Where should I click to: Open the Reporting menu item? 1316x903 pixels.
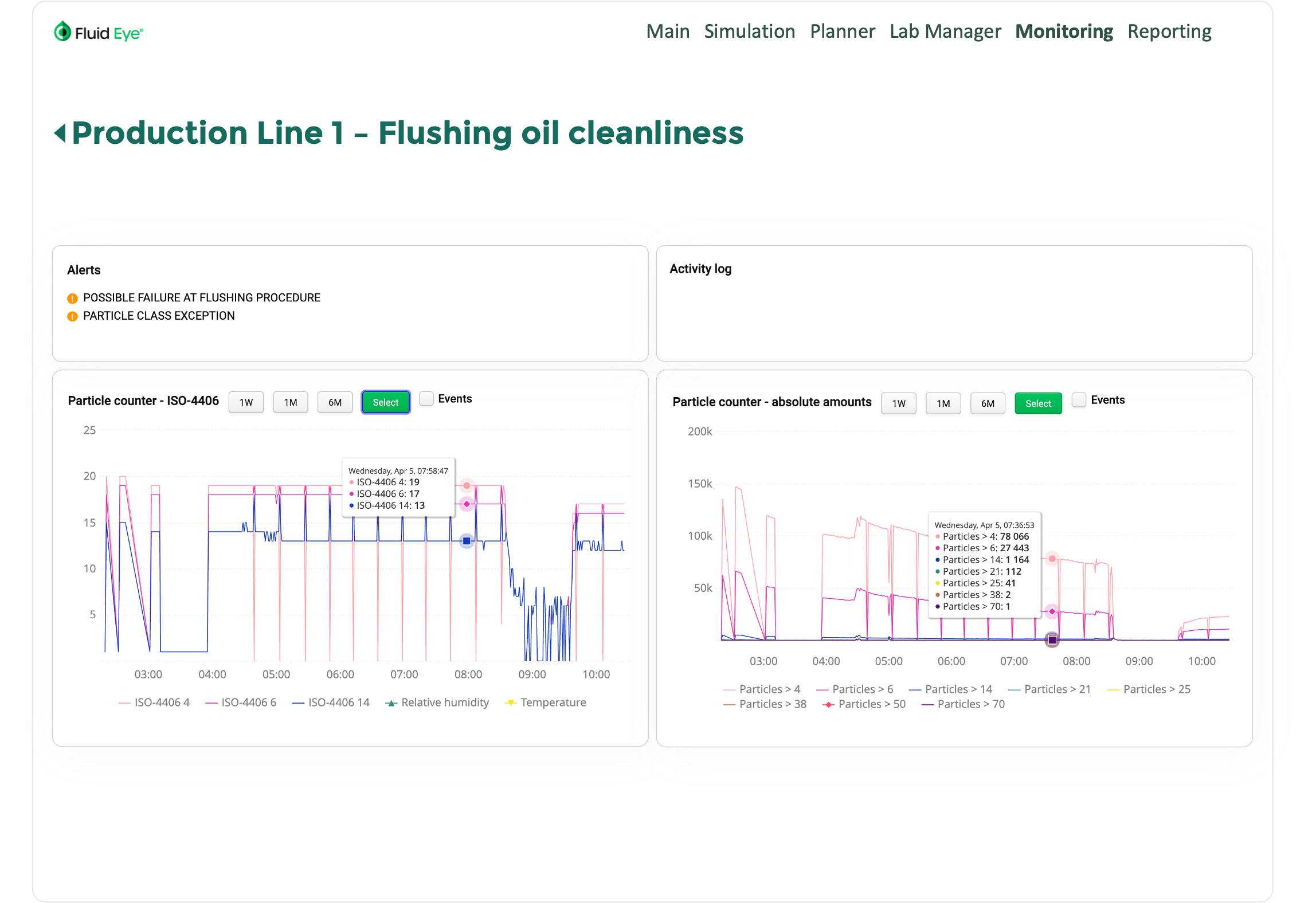(1169, 32)
